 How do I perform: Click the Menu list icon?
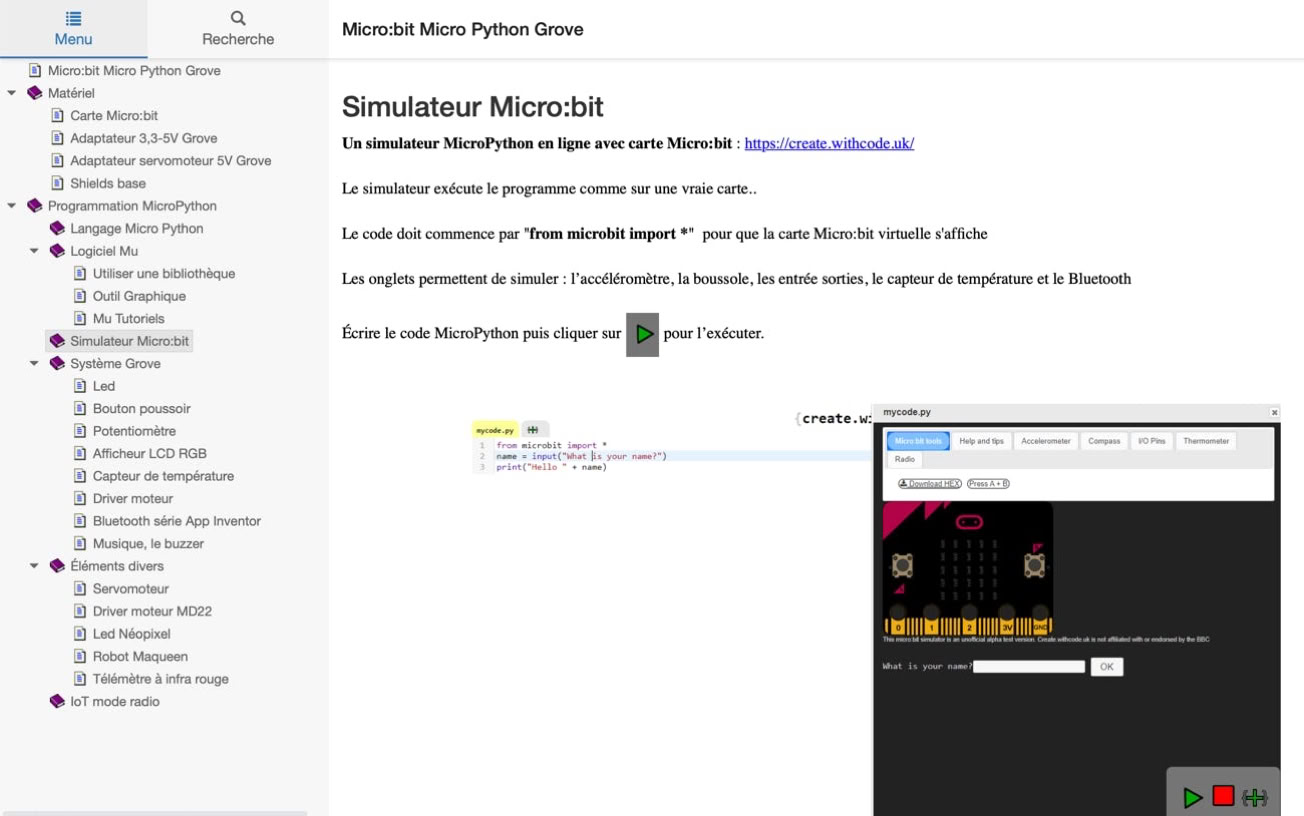[x=73, y=18]
